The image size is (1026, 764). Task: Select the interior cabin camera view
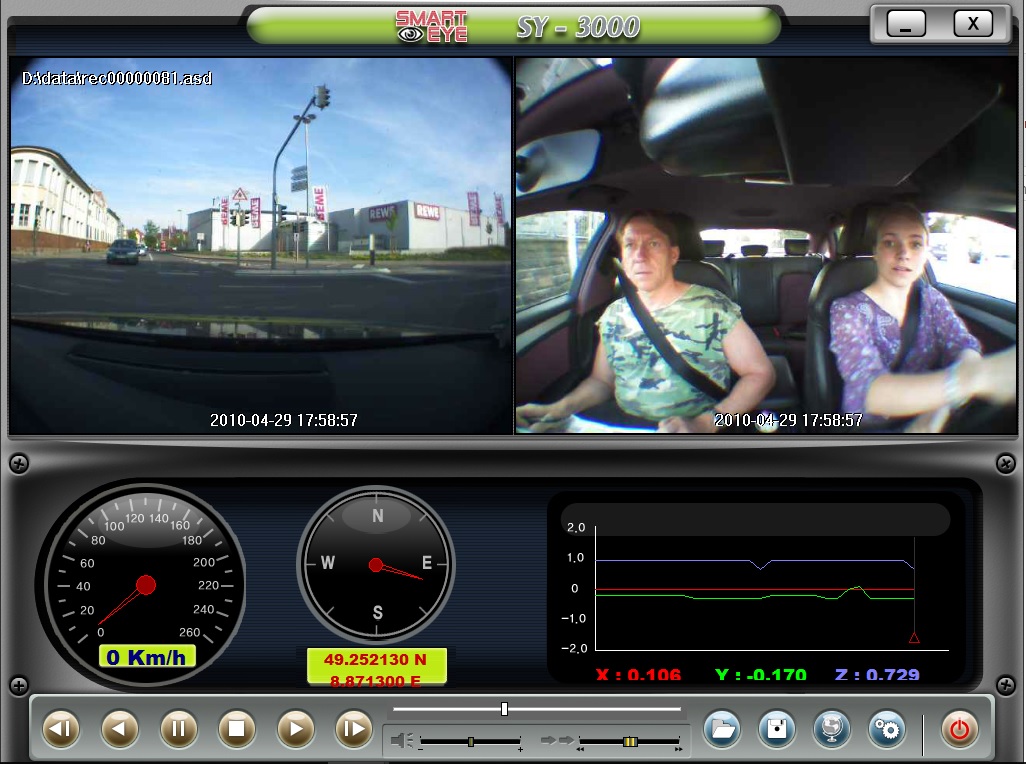766,245
